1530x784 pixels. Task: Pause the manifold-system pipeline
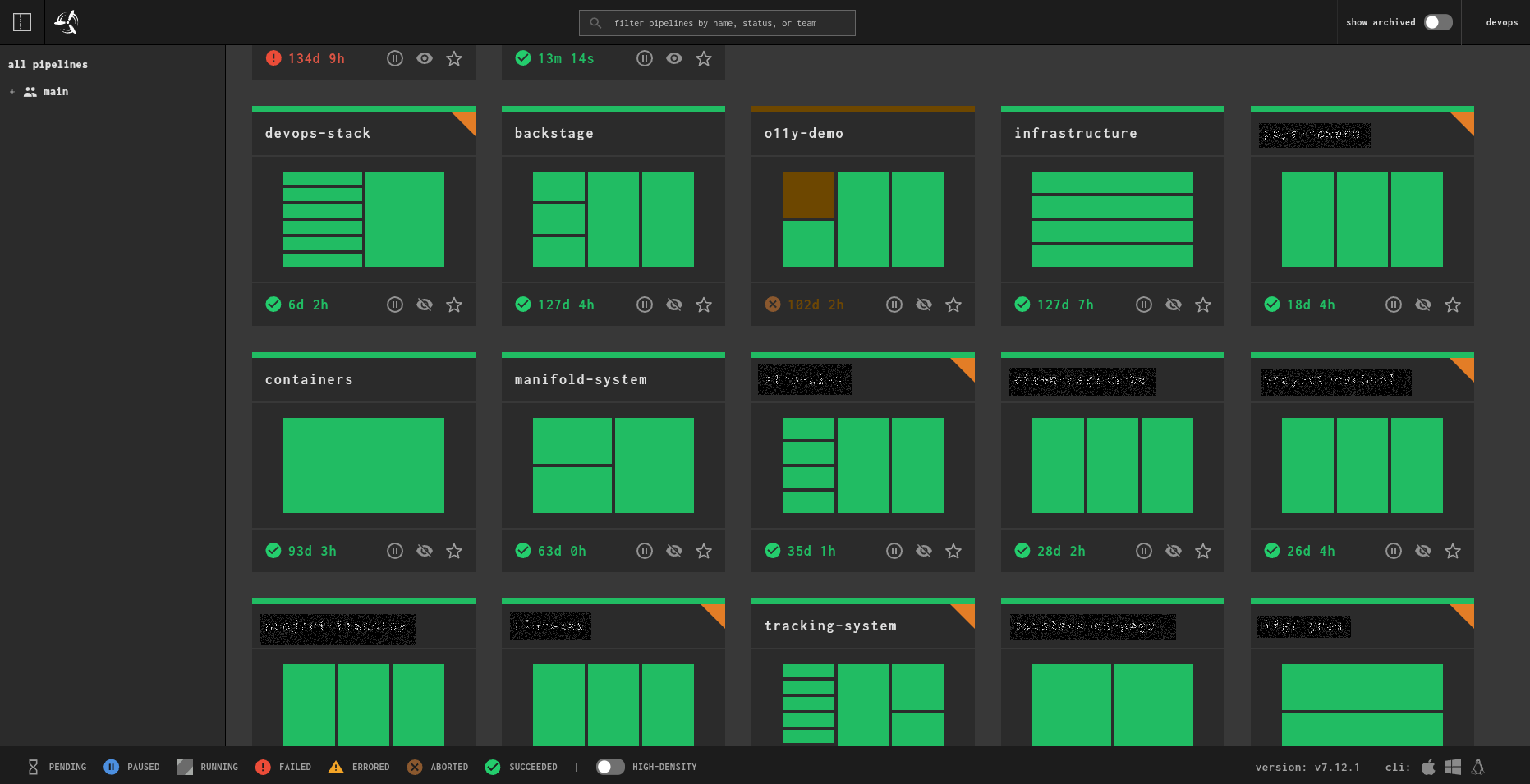pyautogui.click(x=645, y=551)
